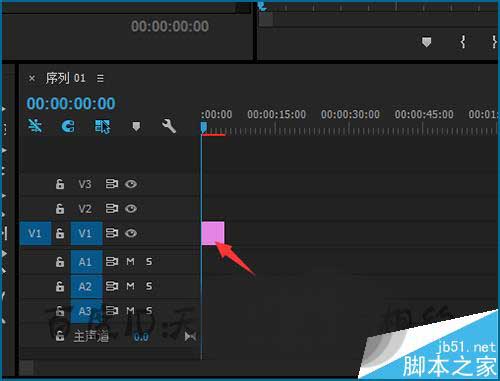Toggle lock on audio track A1
Viewport: 500px width, 381px height.
click(60, 262)
